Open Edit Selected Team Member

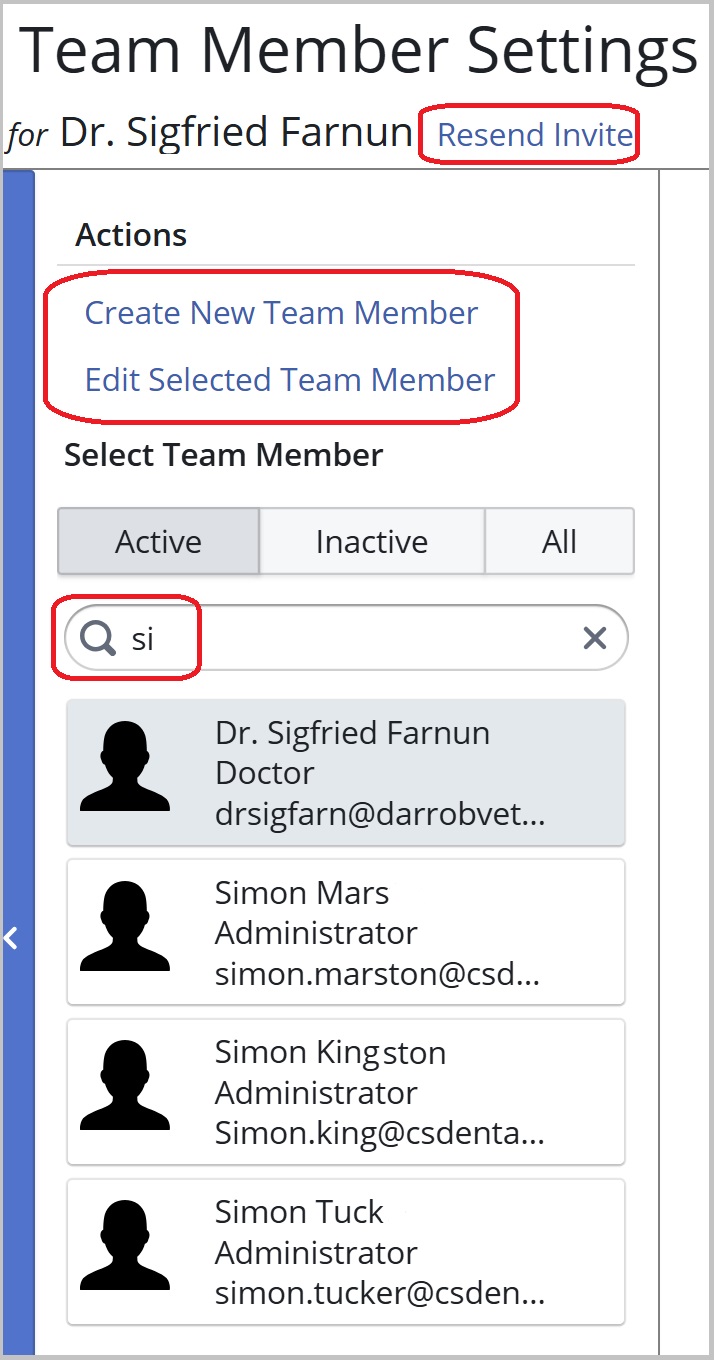(x=289, y=379)
